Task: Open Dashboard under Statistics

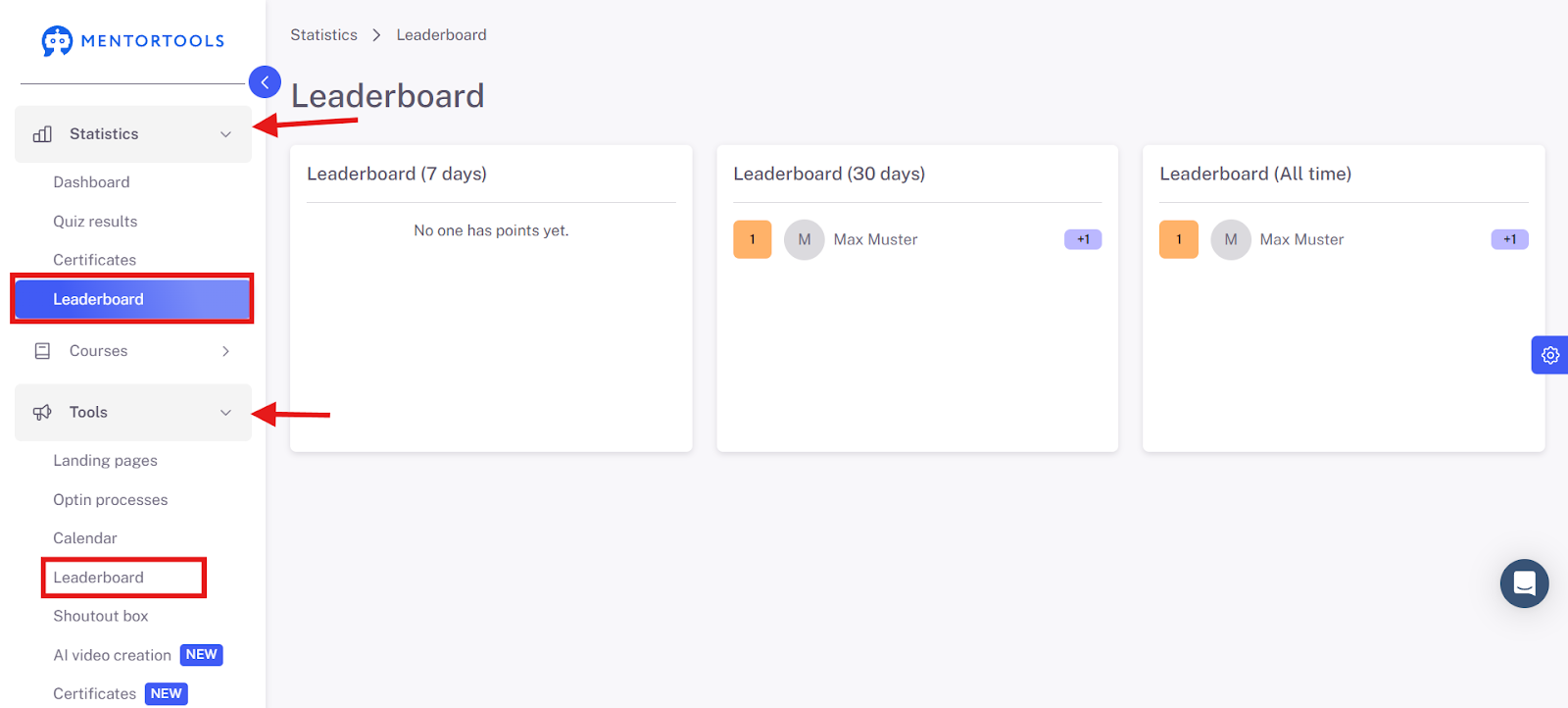Action: click(91, 182)
